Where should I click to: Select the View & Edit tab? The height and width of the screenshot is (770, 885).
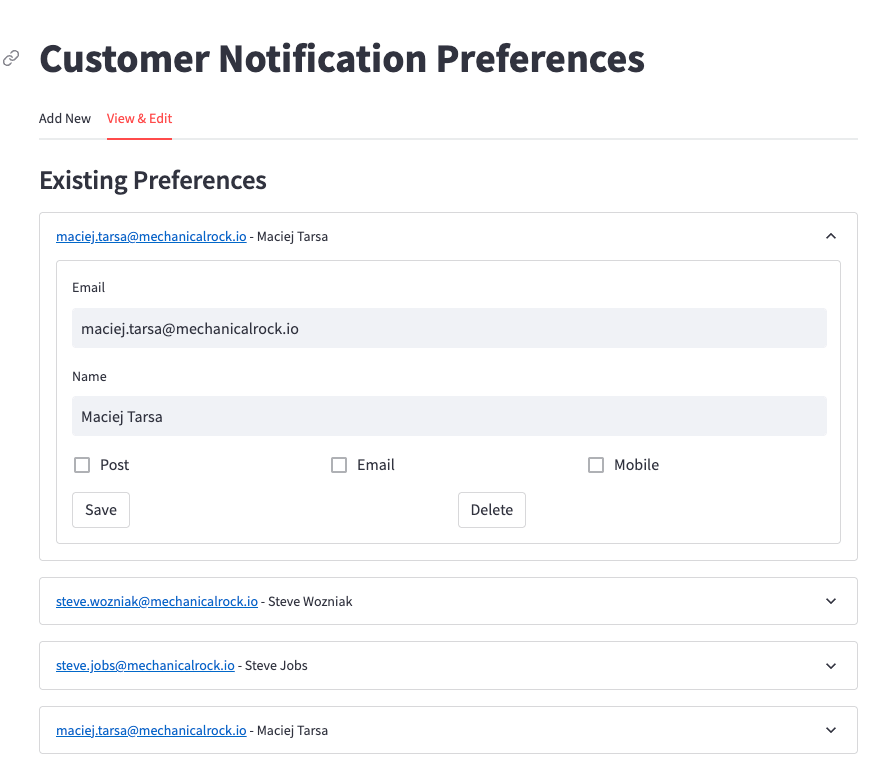click(139, 118)
